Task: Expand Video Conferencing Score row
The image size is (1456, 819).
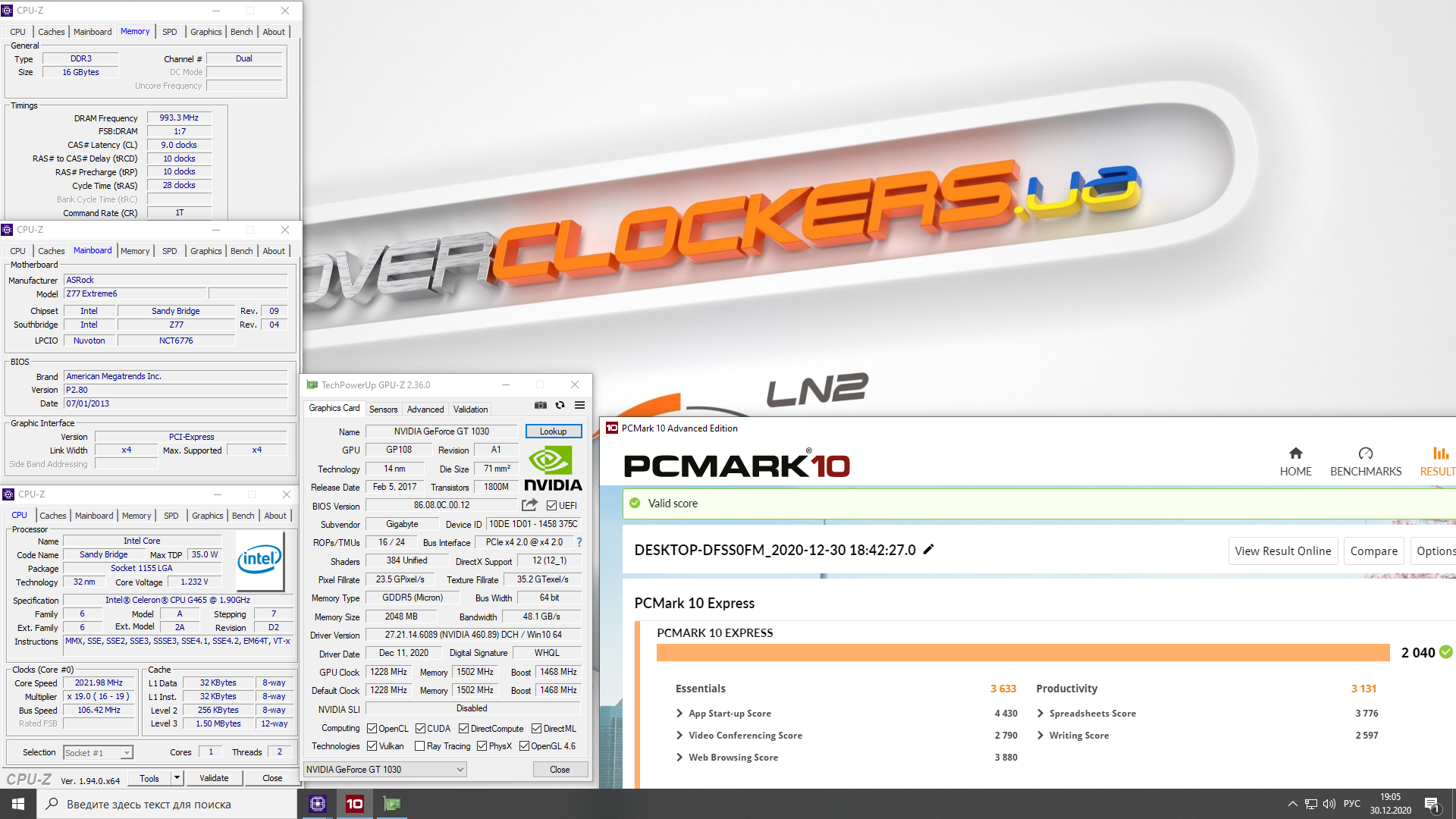Action: click(679, 736)
